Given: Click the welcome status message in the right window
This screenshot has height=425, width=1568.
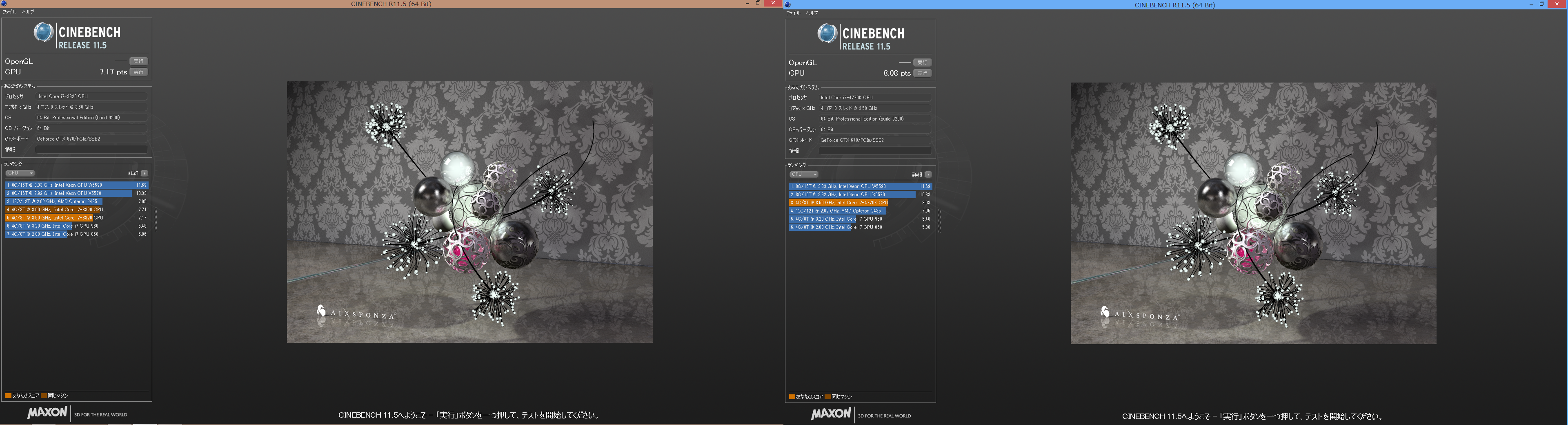Looking at the screenshot, I should [1253, 416].
